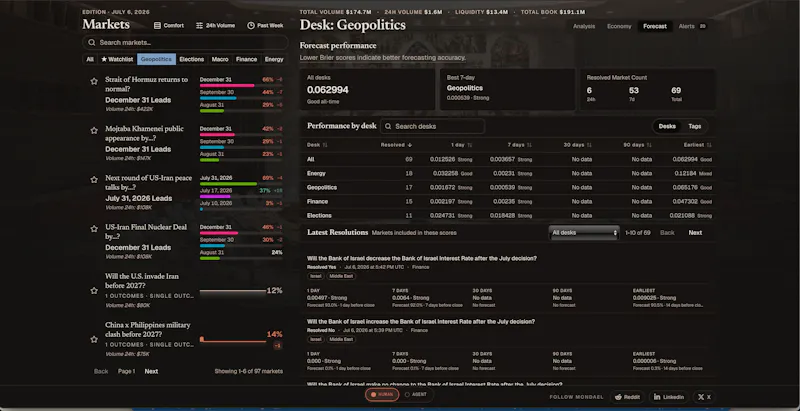This screenshot has width=800, height=411.
Task: Click the Alerts count badge 29
Action: coord(702,27)
